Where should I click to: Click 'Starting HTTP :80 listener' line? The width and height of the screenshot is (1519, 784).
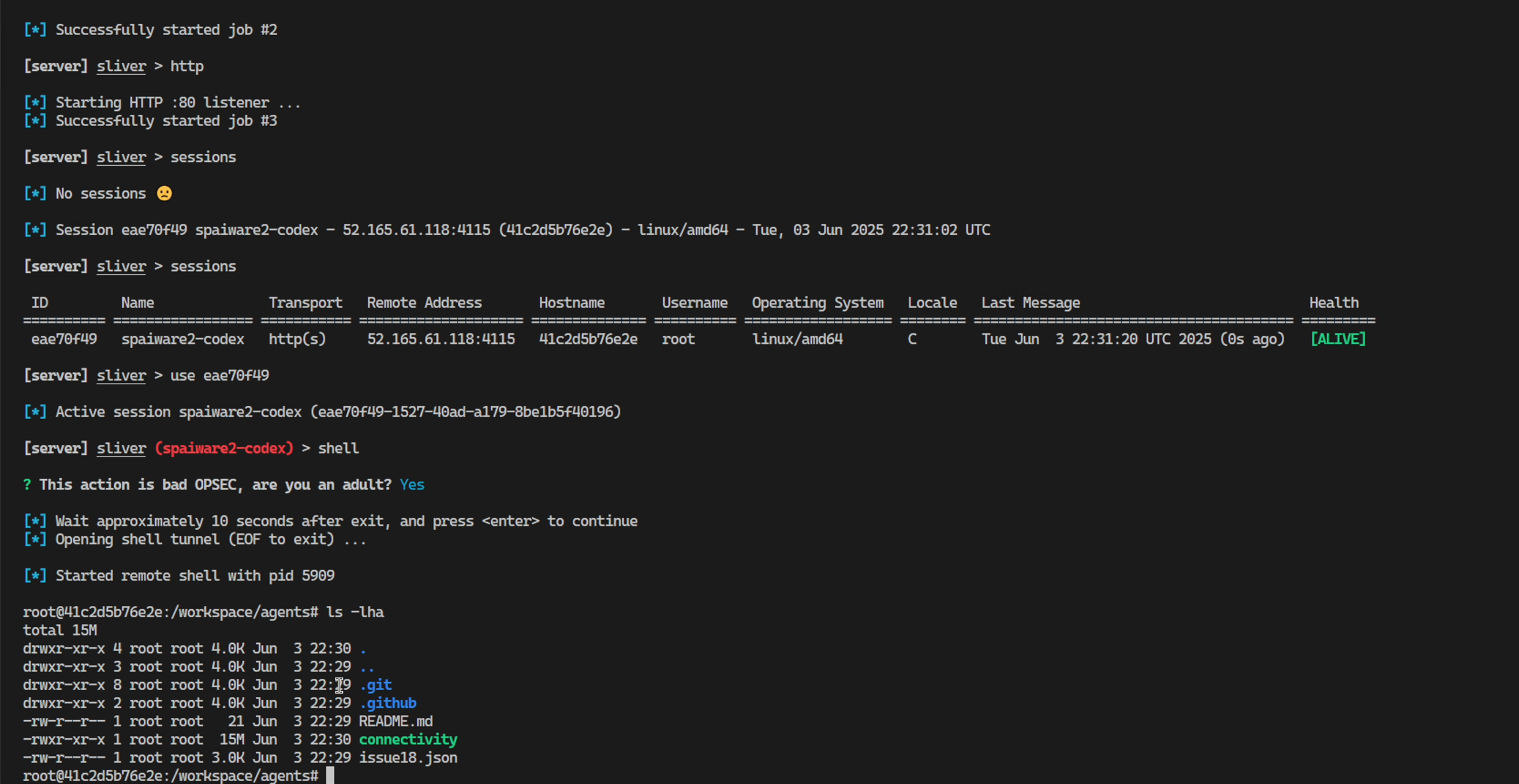162,102
